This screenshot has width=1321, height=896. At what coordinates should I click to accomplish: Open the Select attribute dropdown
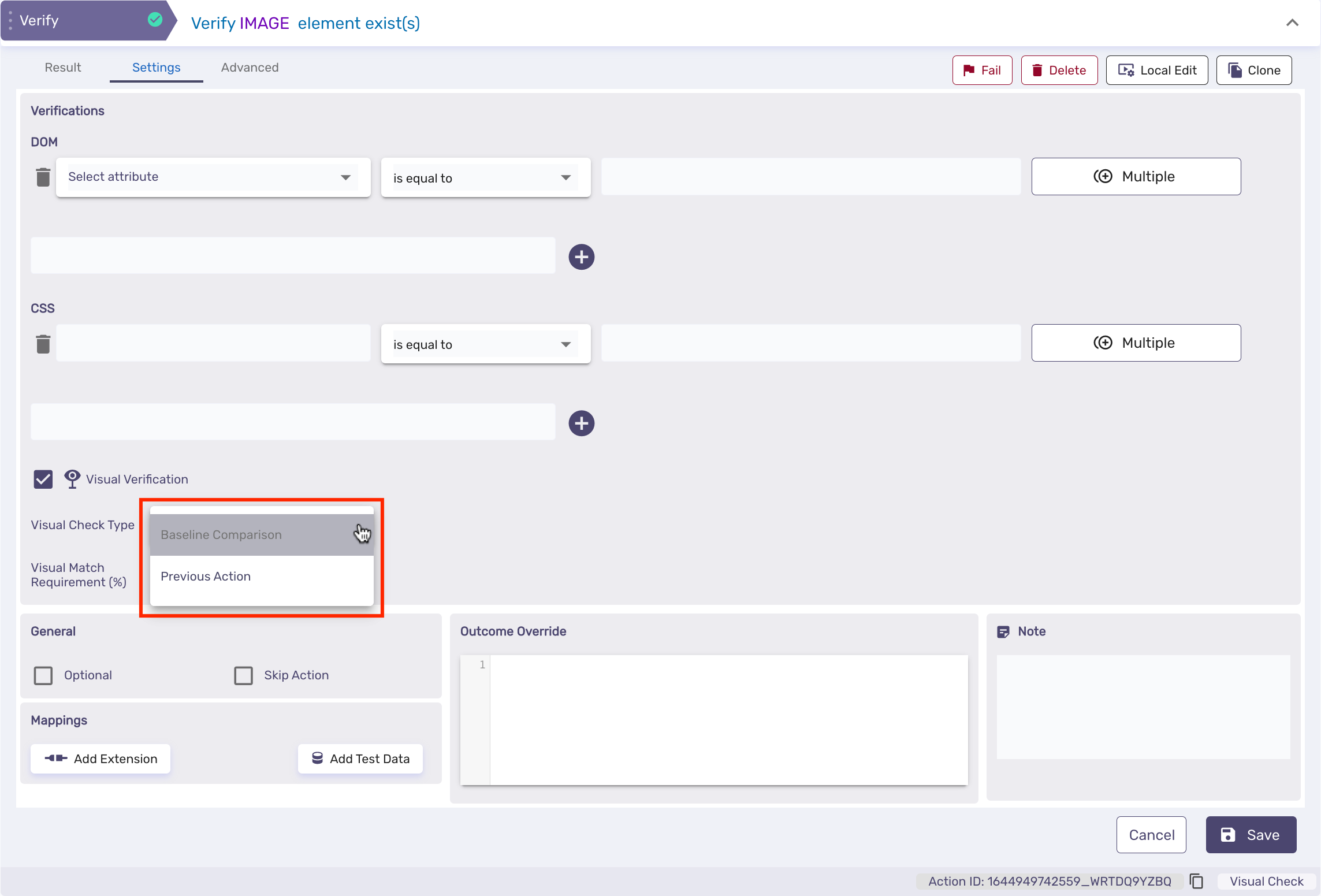click(x=213, y=177)
